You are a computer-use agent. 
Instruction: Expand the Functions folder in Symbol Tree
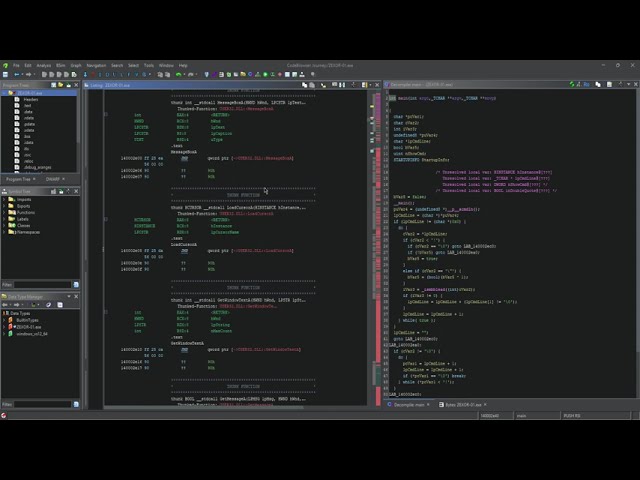click(4, 213)
